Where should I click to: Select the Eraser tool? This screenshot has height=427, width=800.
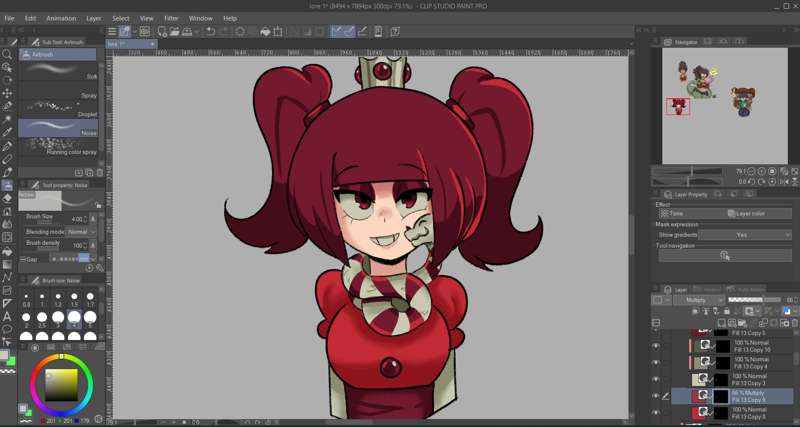(x=7, y=198)
